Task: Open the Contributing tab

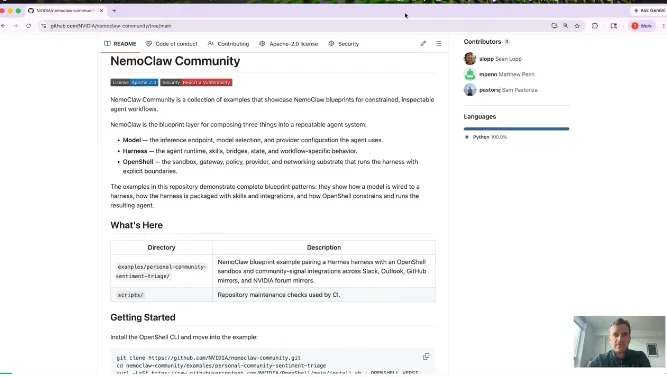Action: pos(228,44)
